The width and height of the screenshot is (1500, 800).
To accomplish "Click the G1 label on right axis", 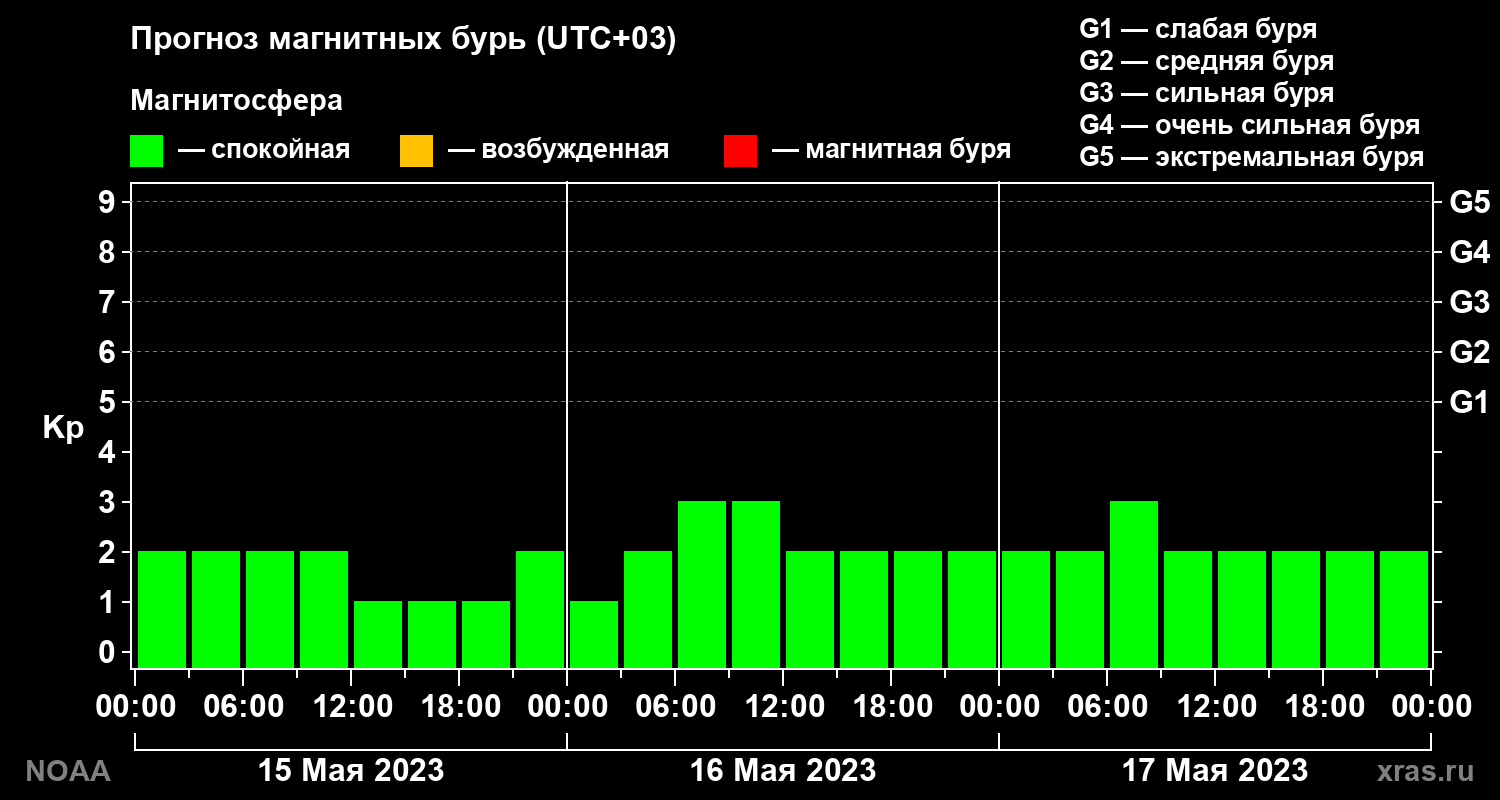I will 1470,402.
